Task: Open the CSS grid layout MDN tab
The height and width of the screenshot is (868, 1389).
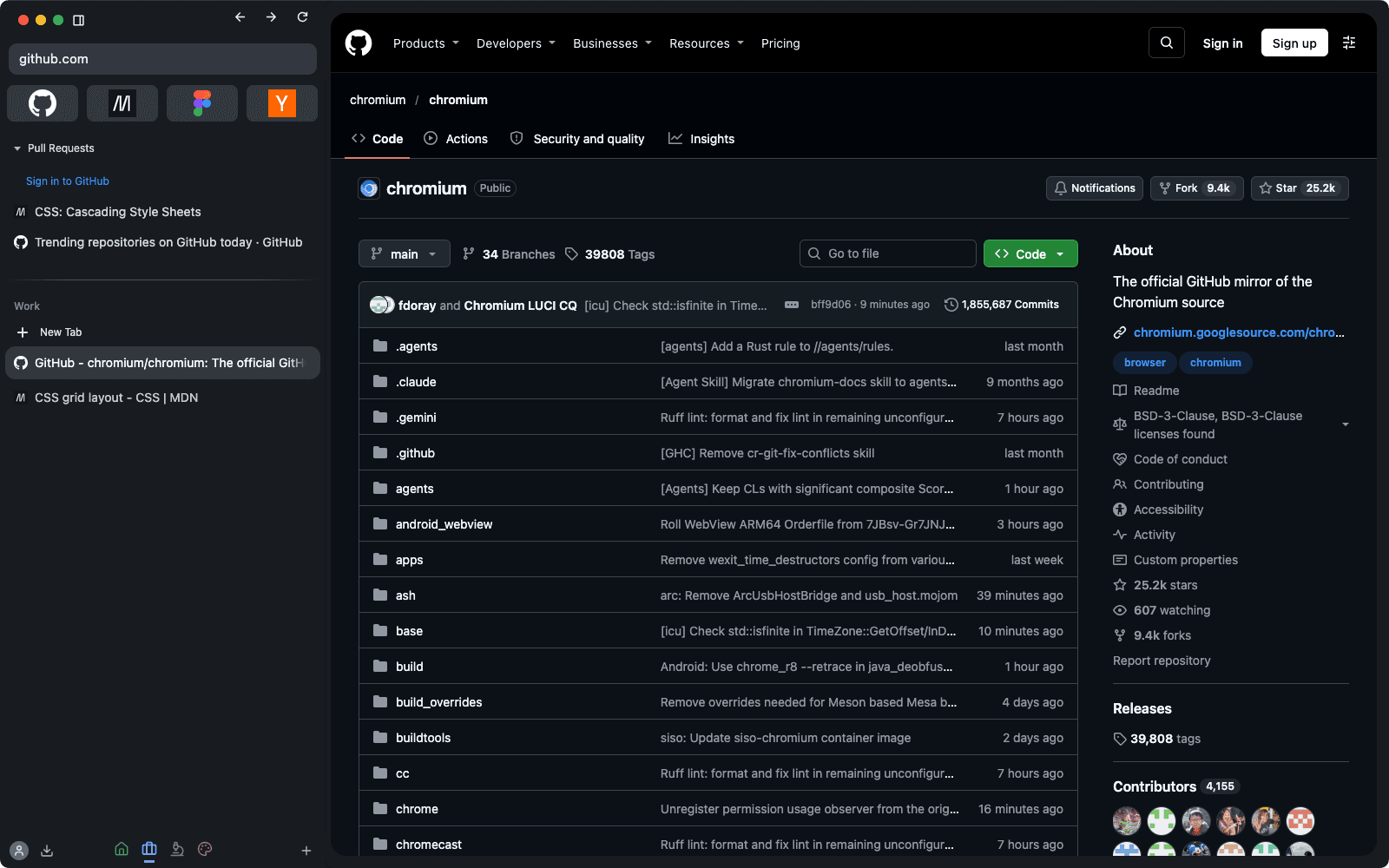Action: tap(162, 398)
